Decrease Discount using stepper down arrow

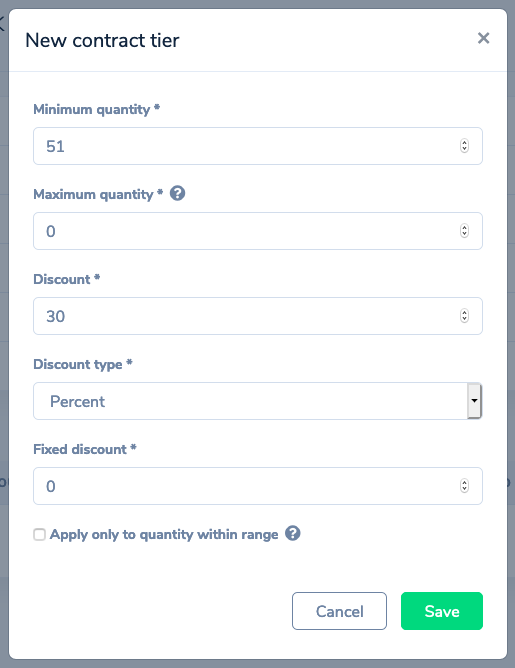(464, 319)
